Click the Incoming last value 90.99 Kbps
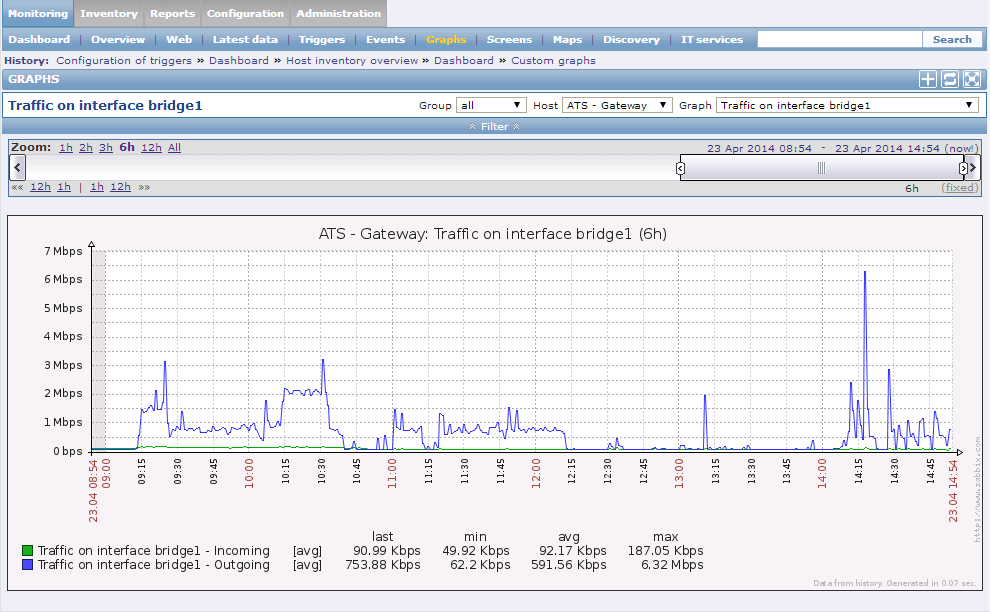The width and height of the screenshot is (990, 612). pyautogui.click(x=386, y=551)
